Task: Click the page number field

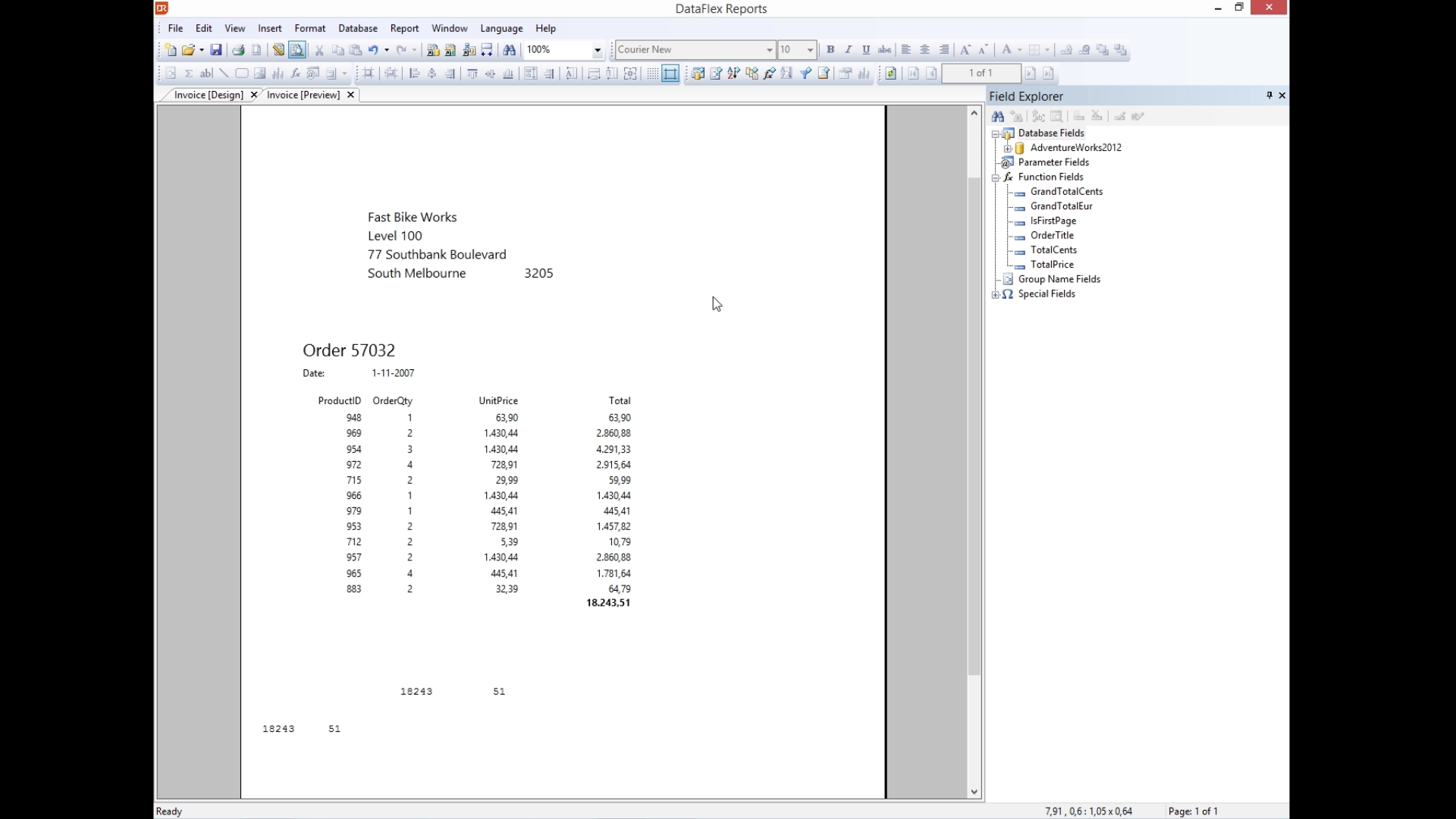Action: (981, 74)
